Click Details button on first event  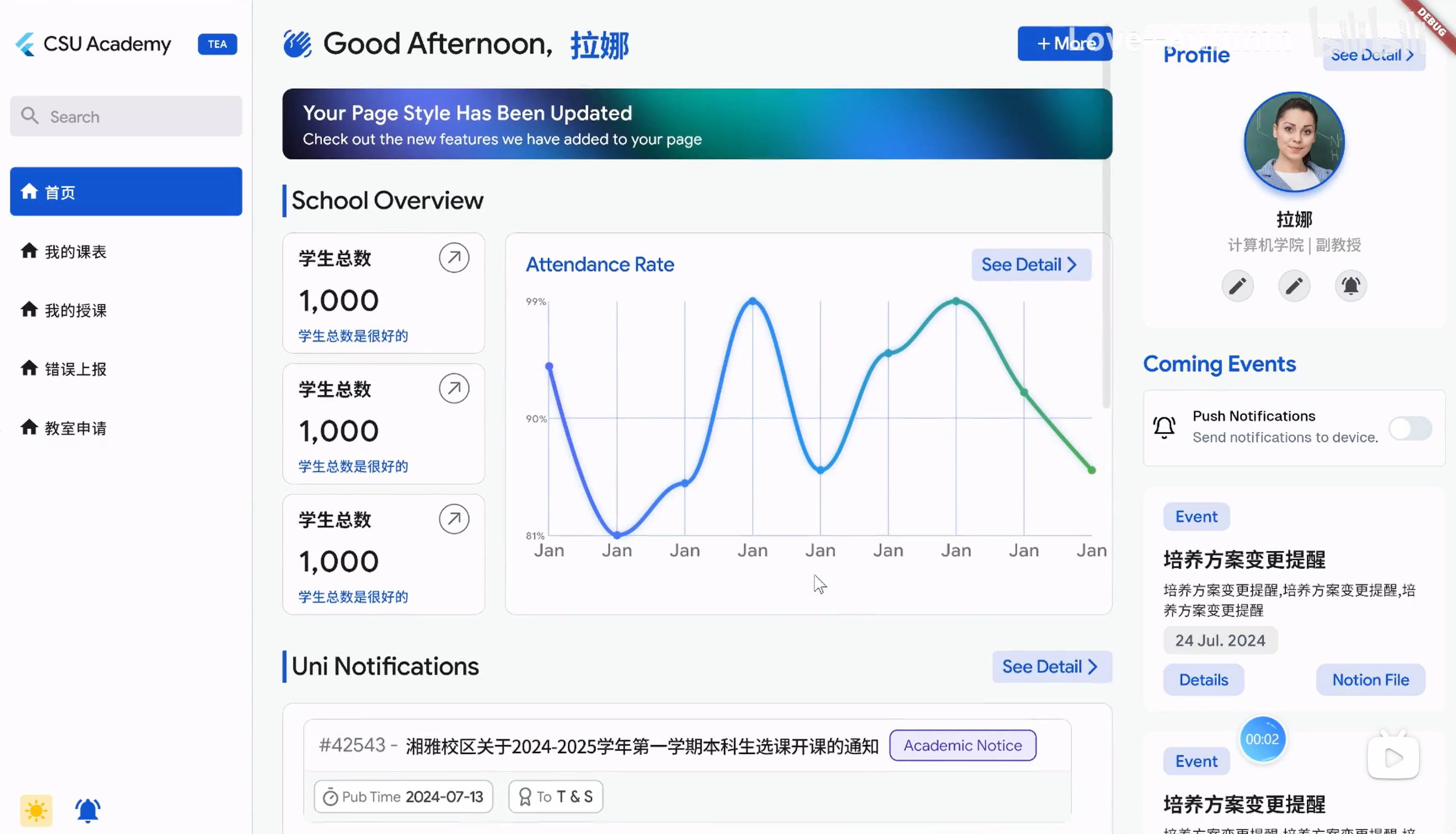point(1203,680)
